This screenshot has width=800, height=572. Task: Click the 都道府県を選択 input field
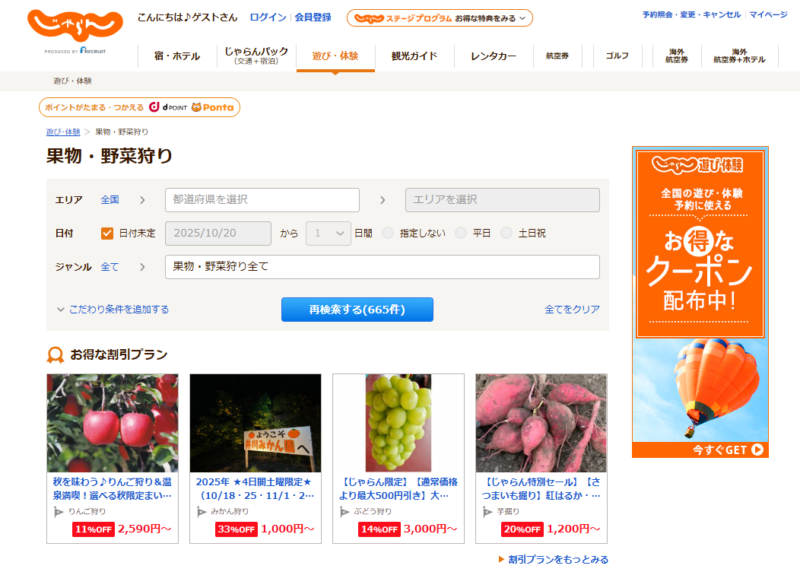click(262, 200)
